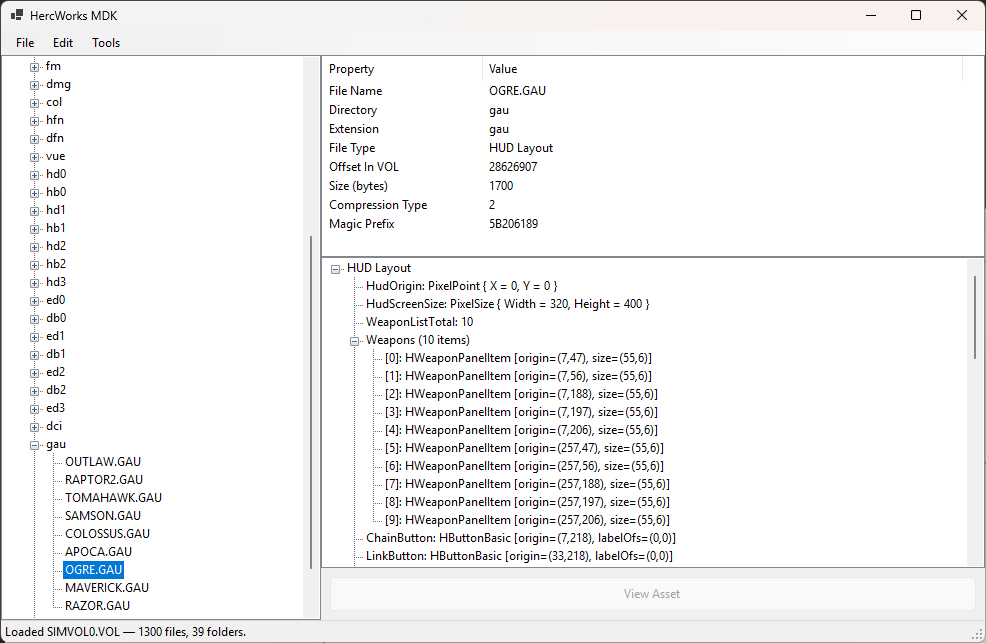This screenshot has height=643, width=986.
Task: Select the LinkButton HButtonBasic node
Action: pyautogui.click(x=519, y=556)
